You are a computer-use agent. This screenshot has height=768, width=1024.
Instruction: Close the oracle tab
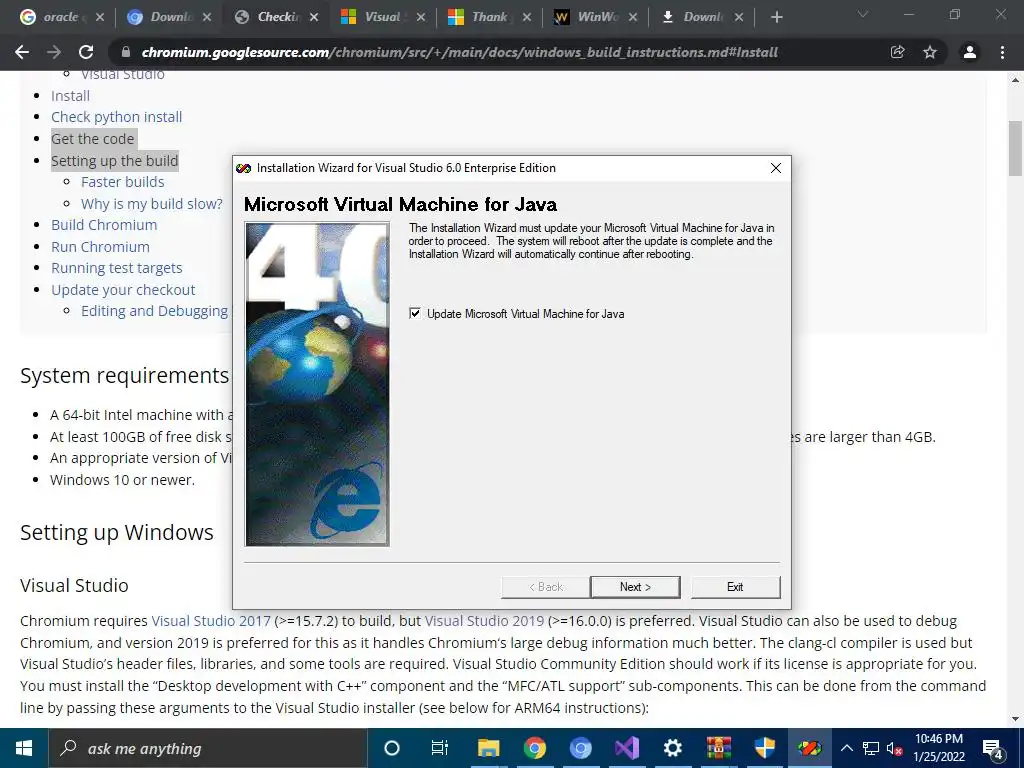[100, 18]
